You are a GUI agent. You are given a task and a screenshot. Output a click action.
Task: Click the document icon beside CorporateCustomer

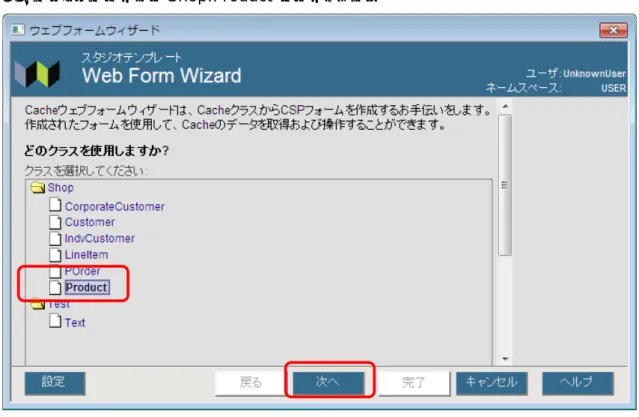55,205
